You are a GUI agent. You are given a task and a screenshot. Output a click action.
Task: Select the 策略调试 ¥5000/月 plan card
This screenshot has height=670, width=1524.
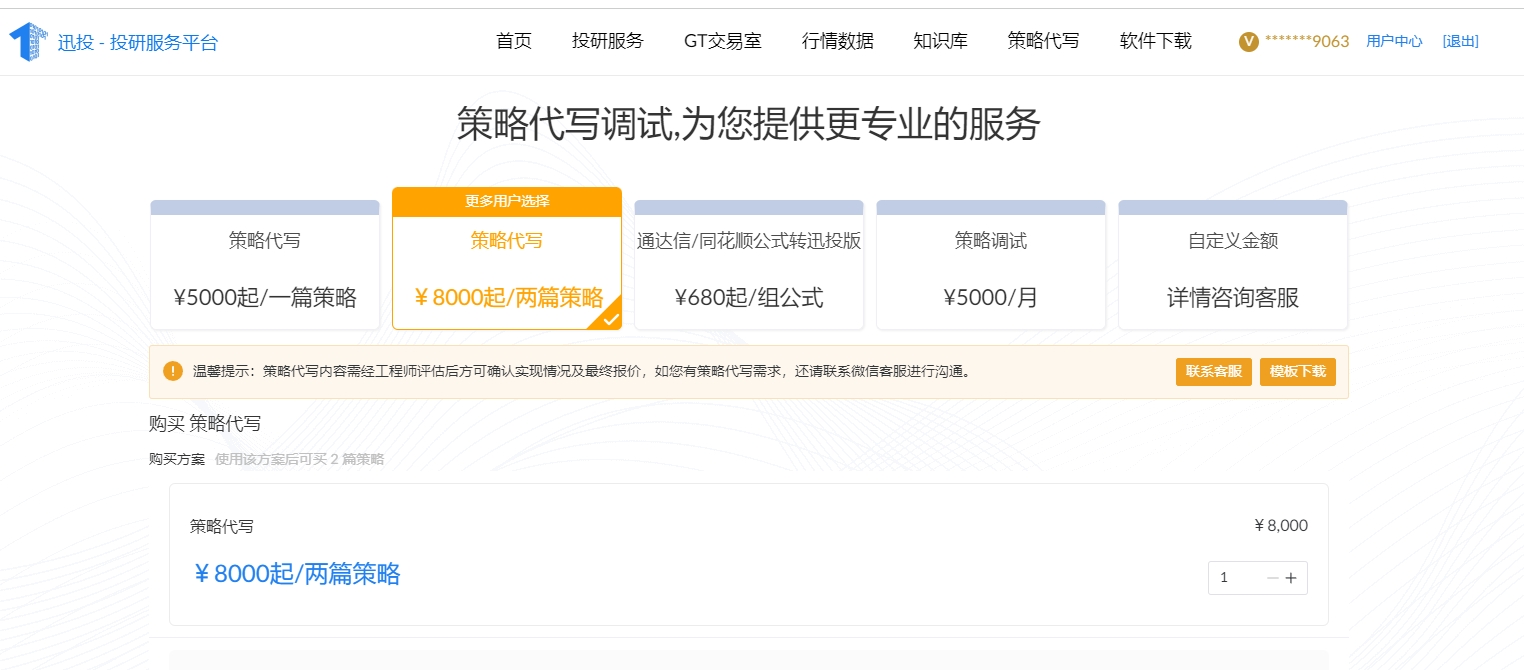pyautogui.click(x=991, y=270)
